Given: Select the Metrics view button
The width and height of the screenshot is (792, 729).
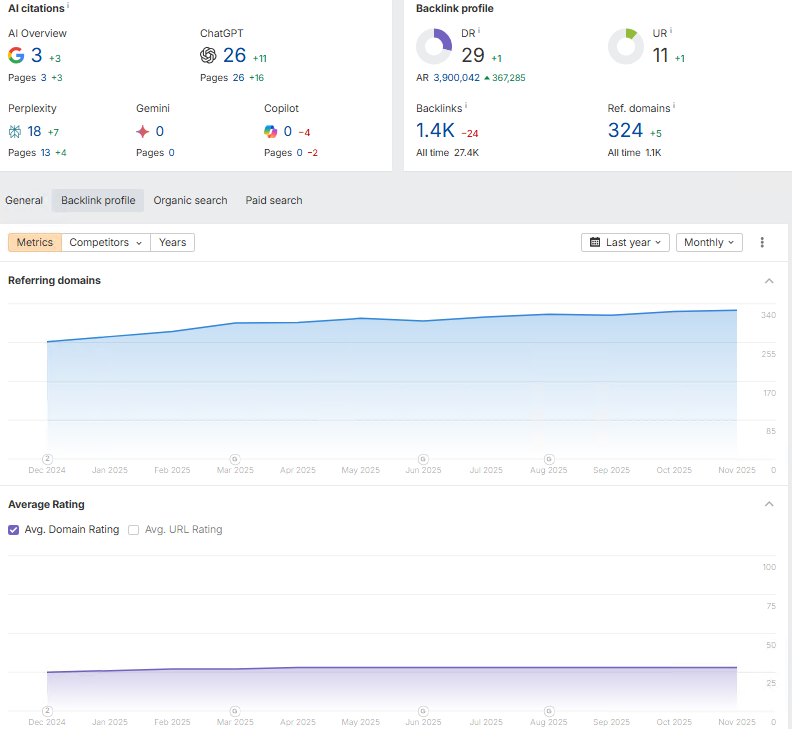Looking at the screenshot, I should [x=35, y=242].
